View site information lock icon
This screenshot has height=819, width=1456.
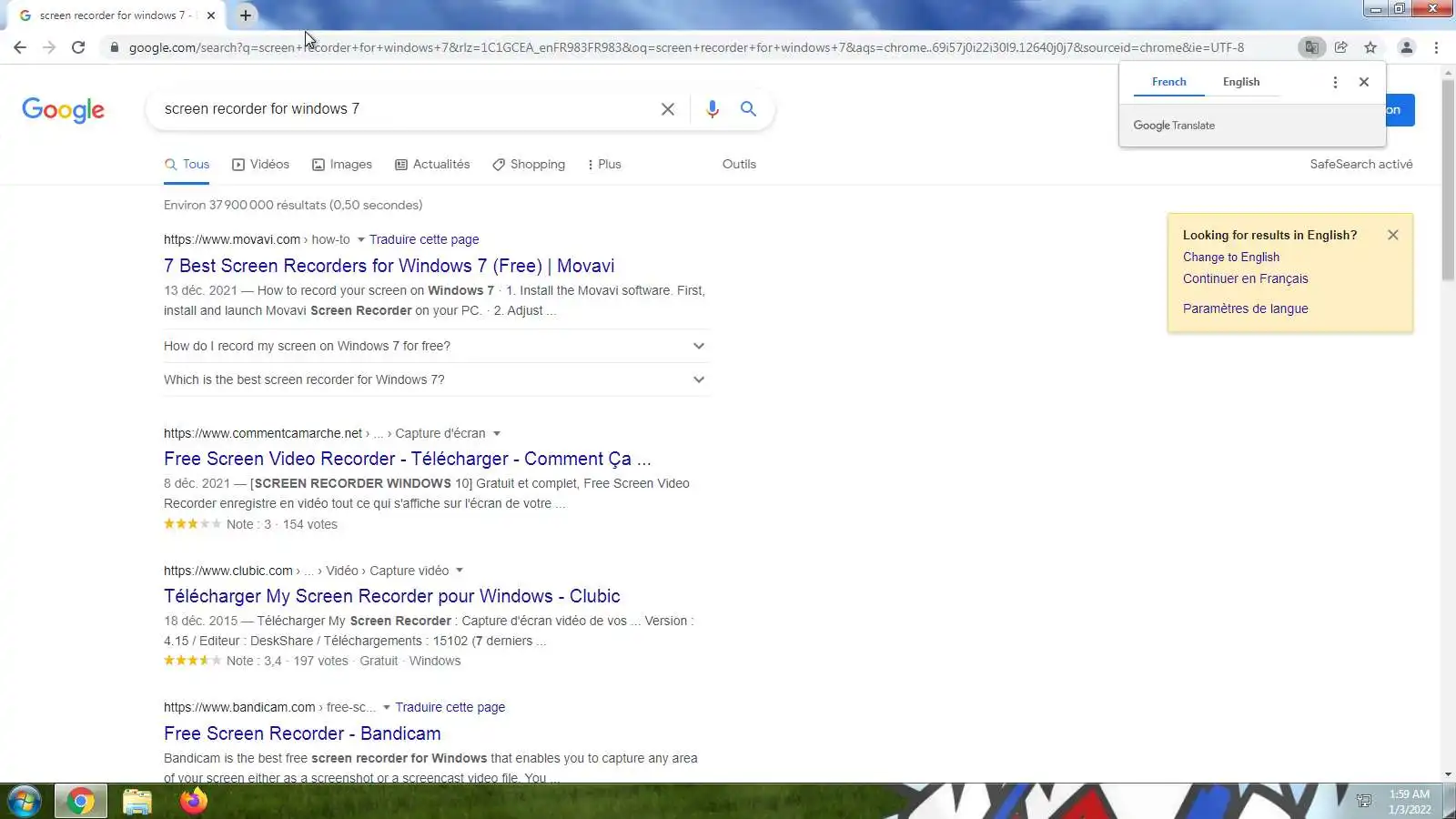pyautogui.click(x=114, y=47)
